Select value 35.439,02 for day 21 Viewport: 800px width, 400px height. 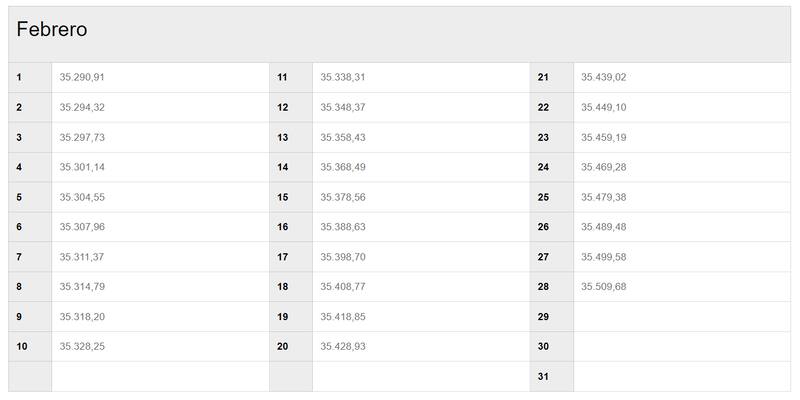pos(604,77)
